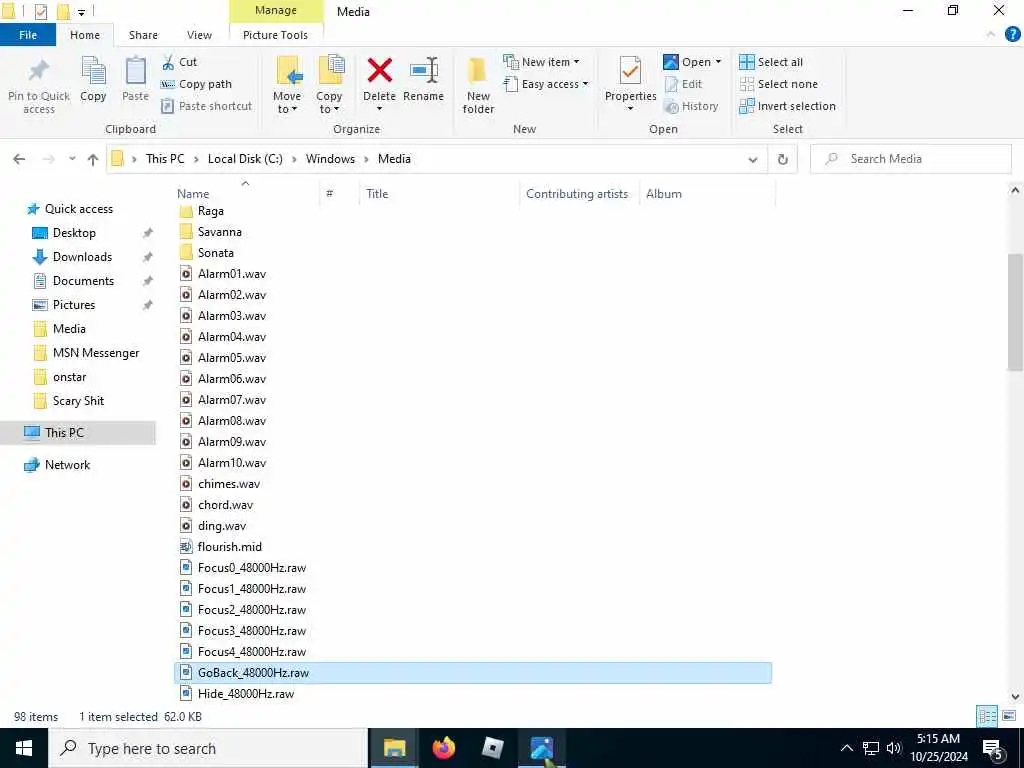Image resolution: width=1024 pixels, height=768 pixels.
Task: Show file History
Action: pos(691,106)
